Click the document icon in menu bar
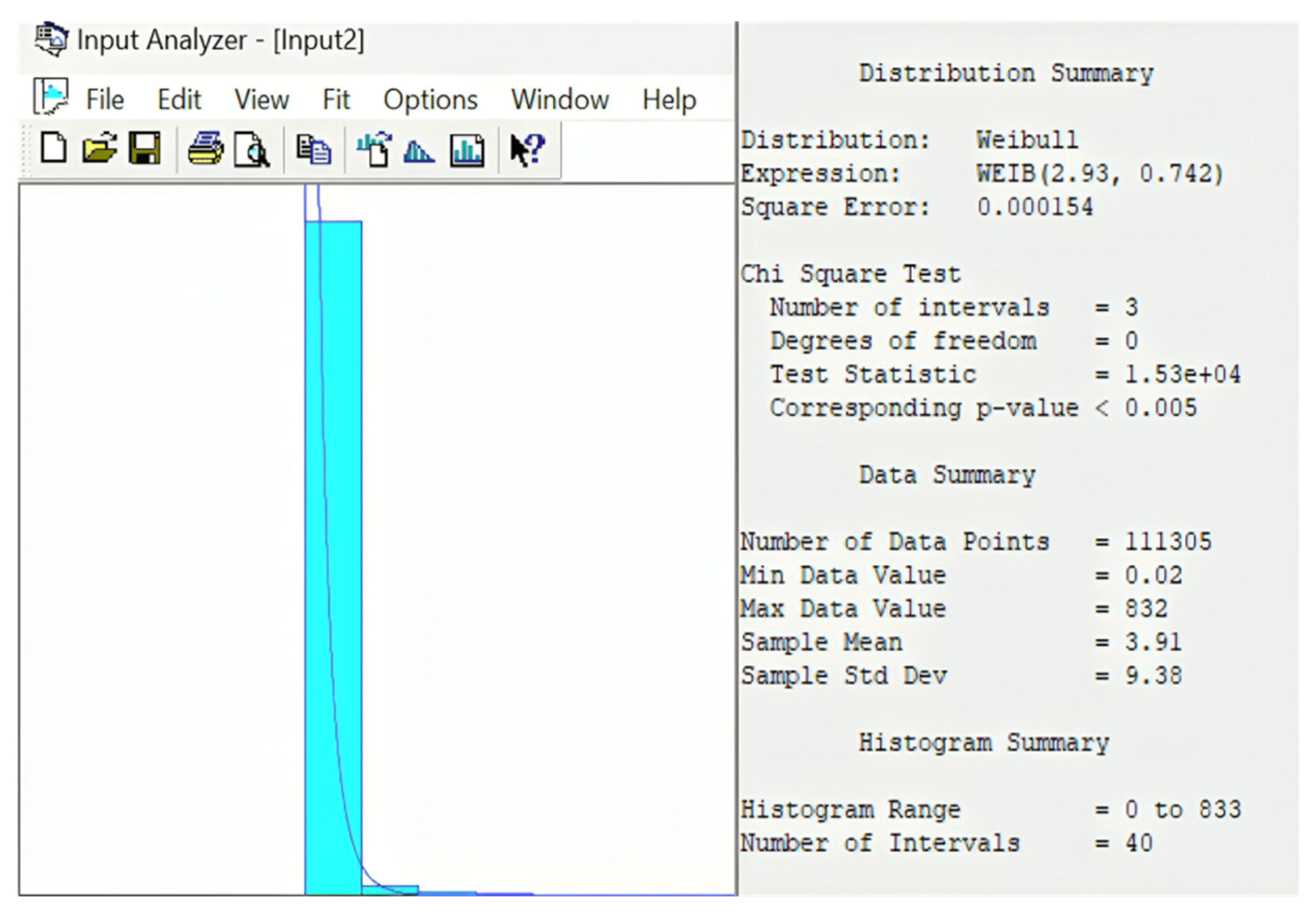The width and height of the screenshot is (1316, 917). click(51, 96)
